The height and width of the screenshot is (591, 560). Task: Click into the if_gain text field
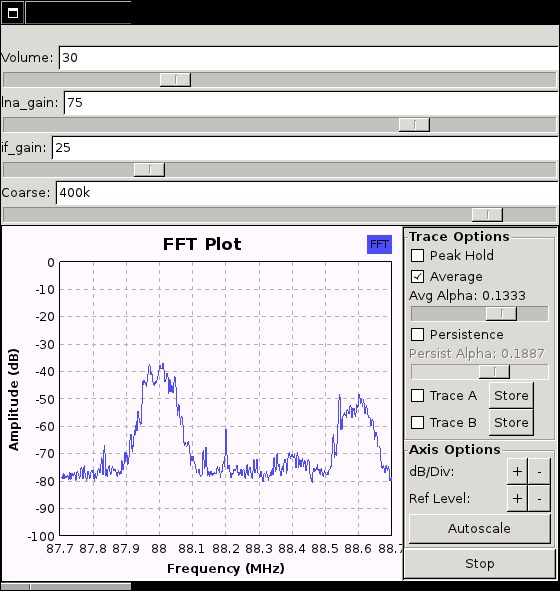click(x=305, y=147)
